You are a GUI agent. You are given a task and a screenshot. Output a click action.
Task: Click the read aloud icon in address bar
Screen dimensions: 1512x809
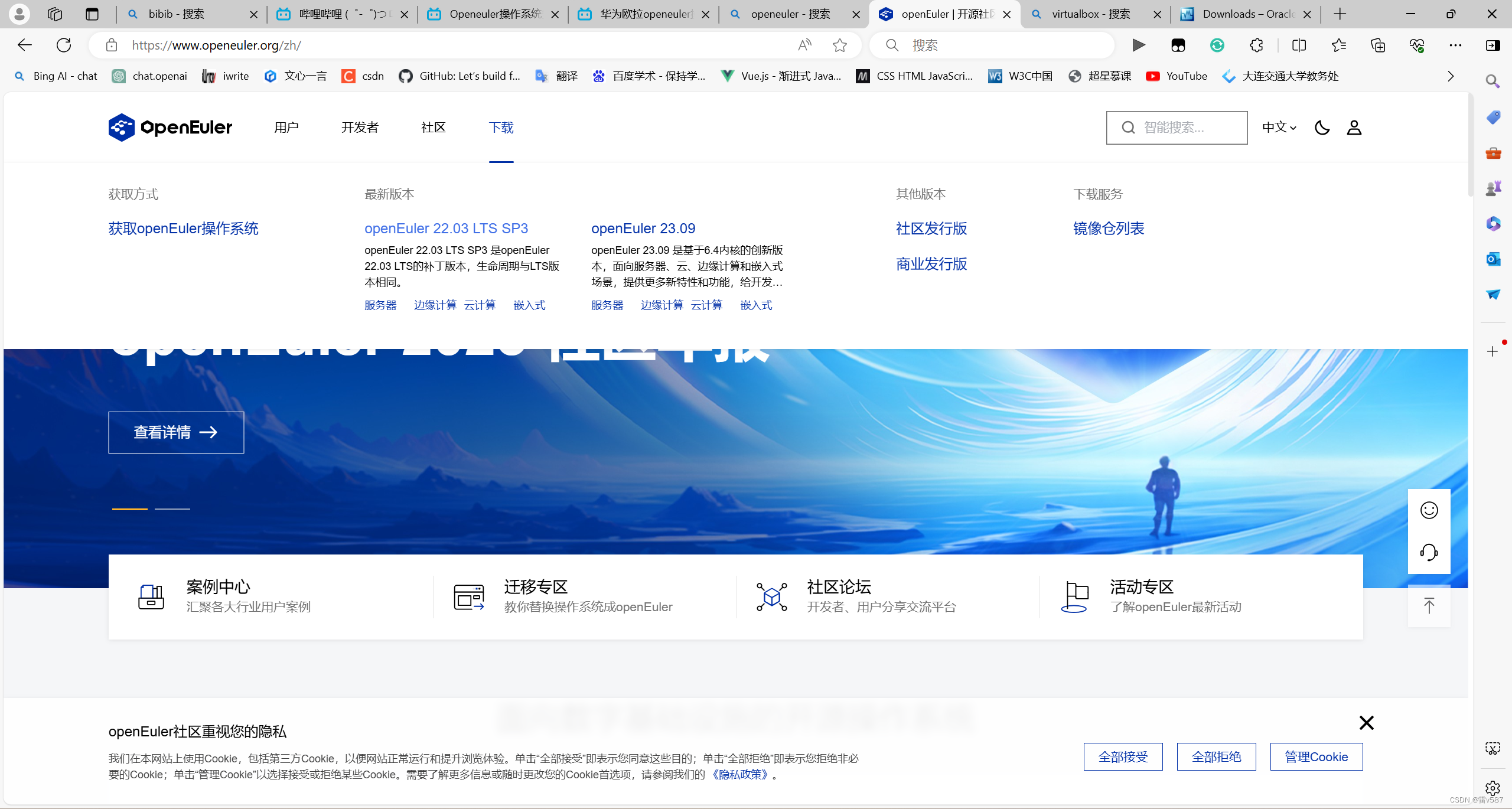[x=804, y=45]
